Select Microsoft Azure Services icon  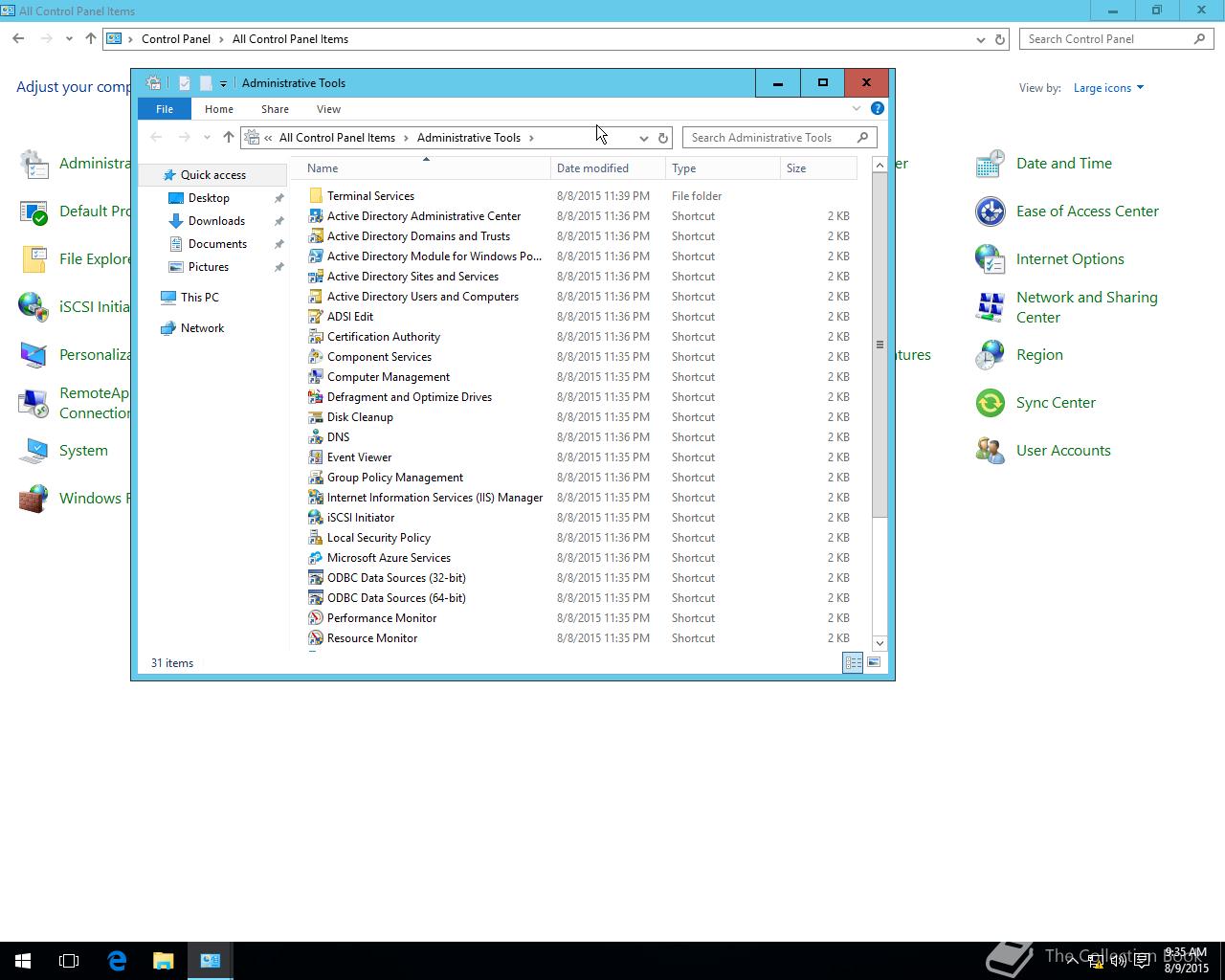coord(315,558)
